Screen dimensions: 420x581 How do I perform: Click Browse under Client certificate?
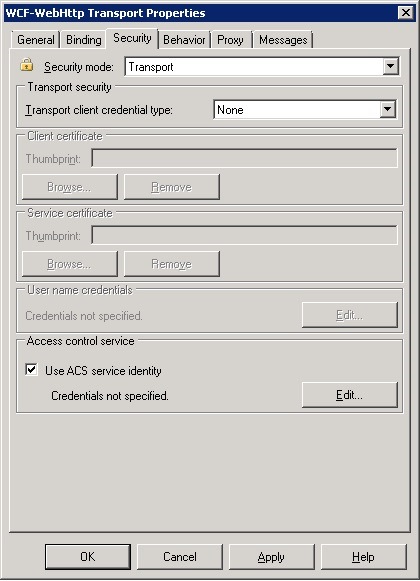[x=70, y=187]
